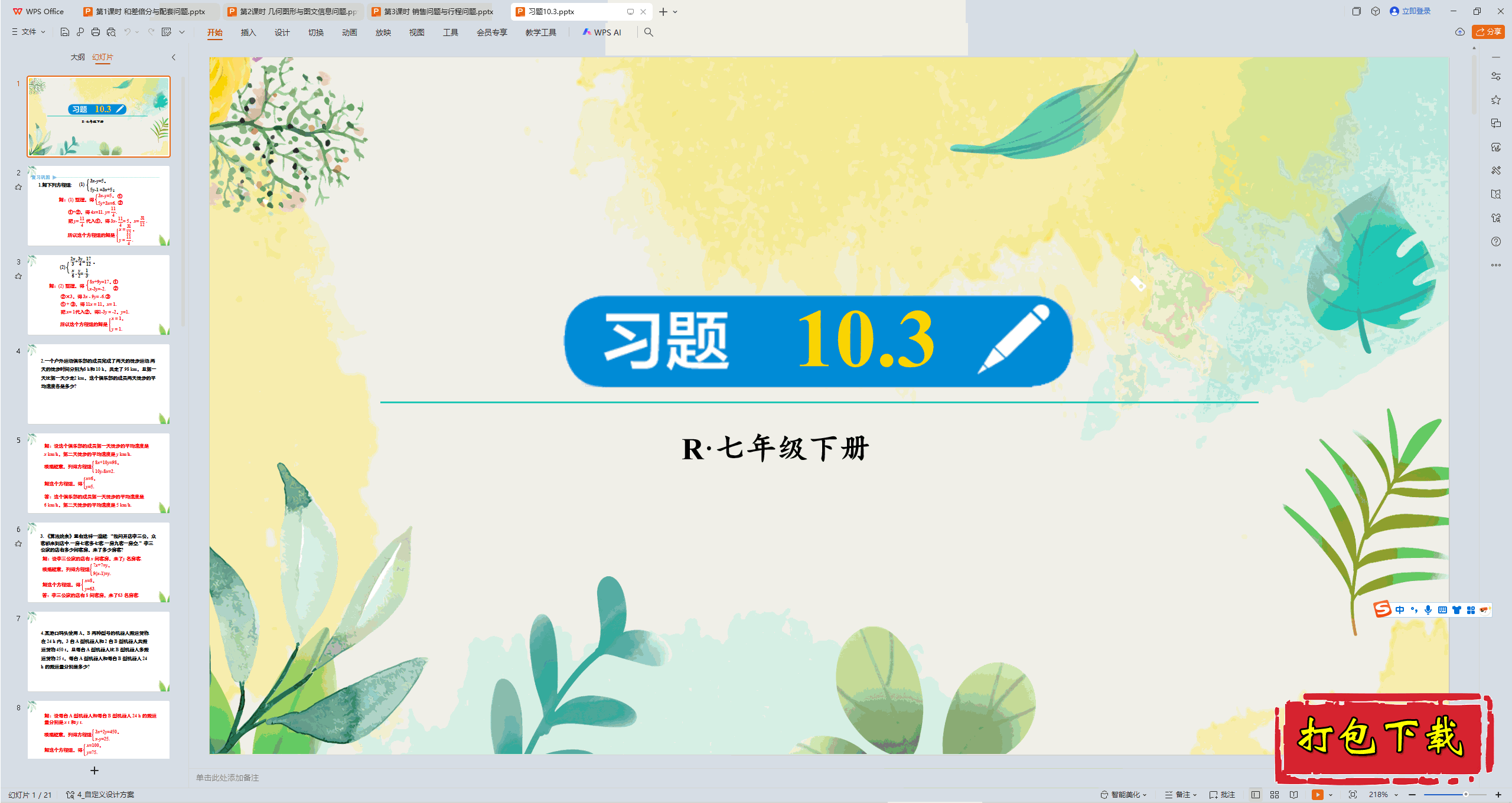Open the help question mark icon

click(x=1495, y=241)
